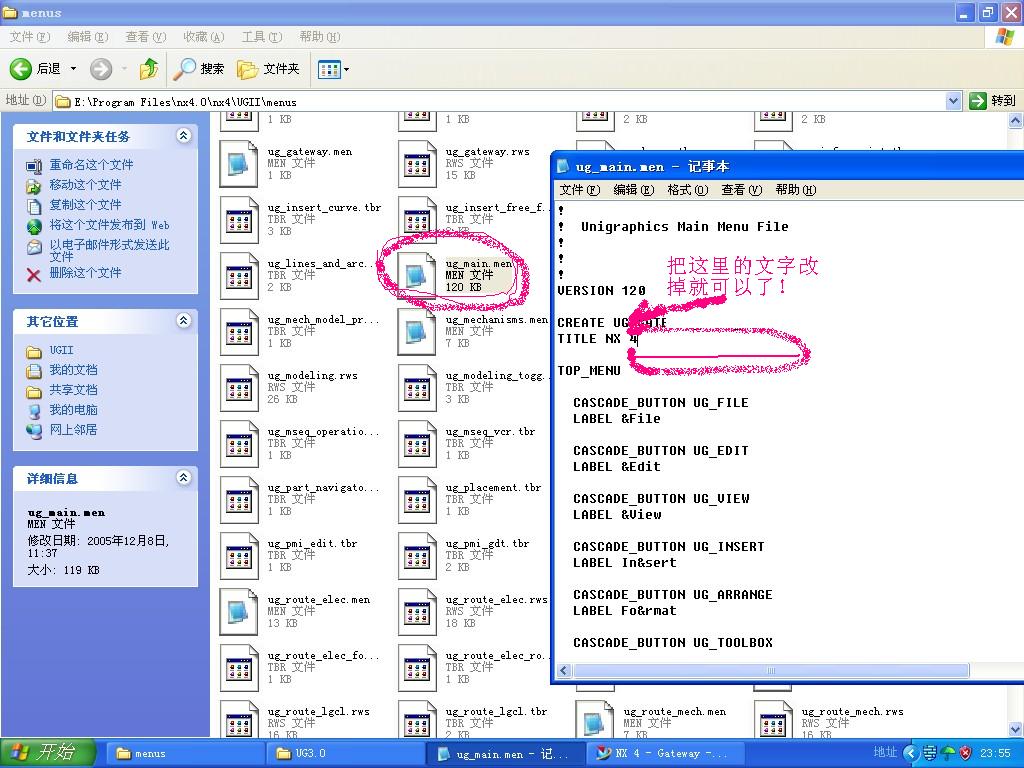Collapse the File and Folder Tasks panel
Image resolution: width=1024 pixels, height=768 pixels.
click(184, 136)
